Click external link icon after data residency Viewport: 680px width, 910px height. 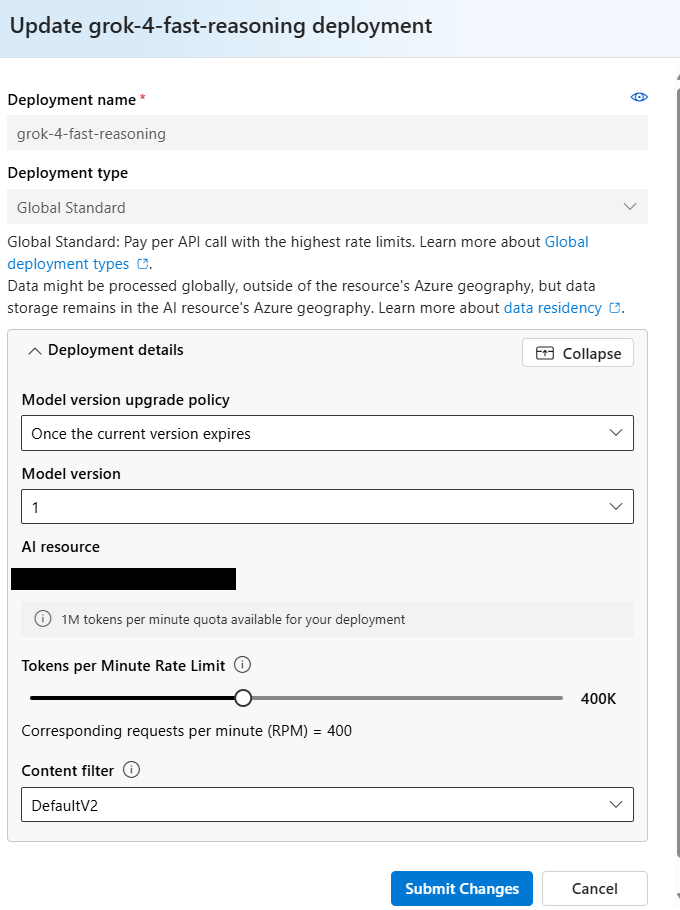click(614, 308)
